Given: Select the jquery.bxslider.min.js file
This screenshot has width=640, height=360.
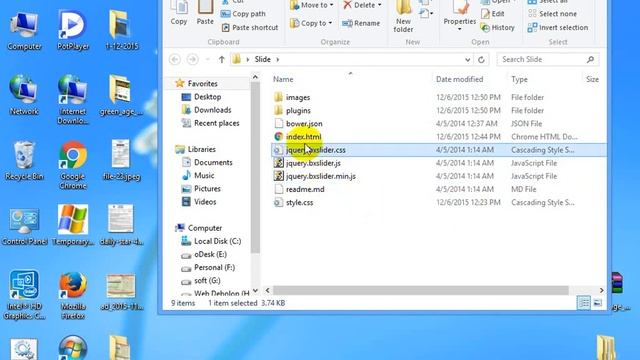Looking at the screenshot, I should point(320,176).
